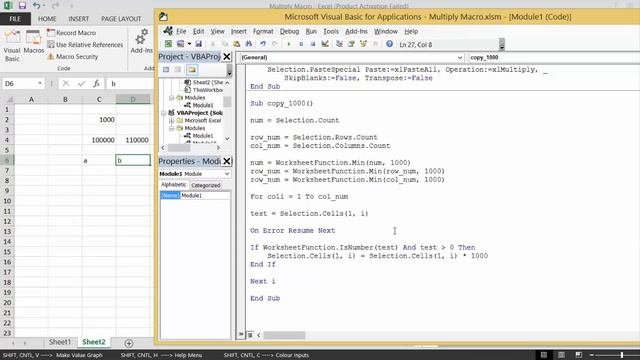Click the Cut scissors icon in VBA toolbar
This screenshot has width=640, height=360.
point(213,44)
